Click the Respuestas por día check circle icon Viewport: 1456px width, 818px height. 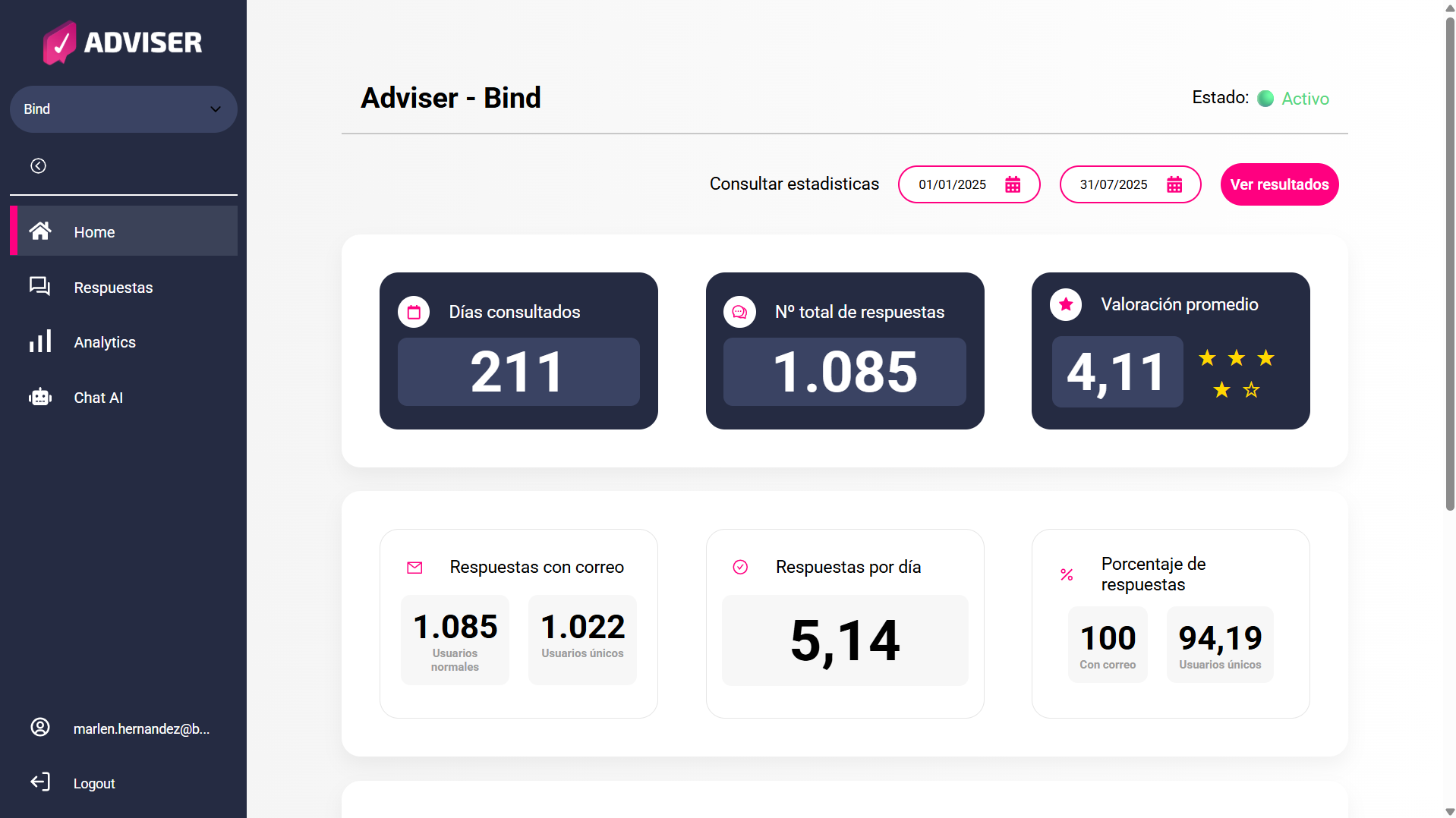pos(740,567)
